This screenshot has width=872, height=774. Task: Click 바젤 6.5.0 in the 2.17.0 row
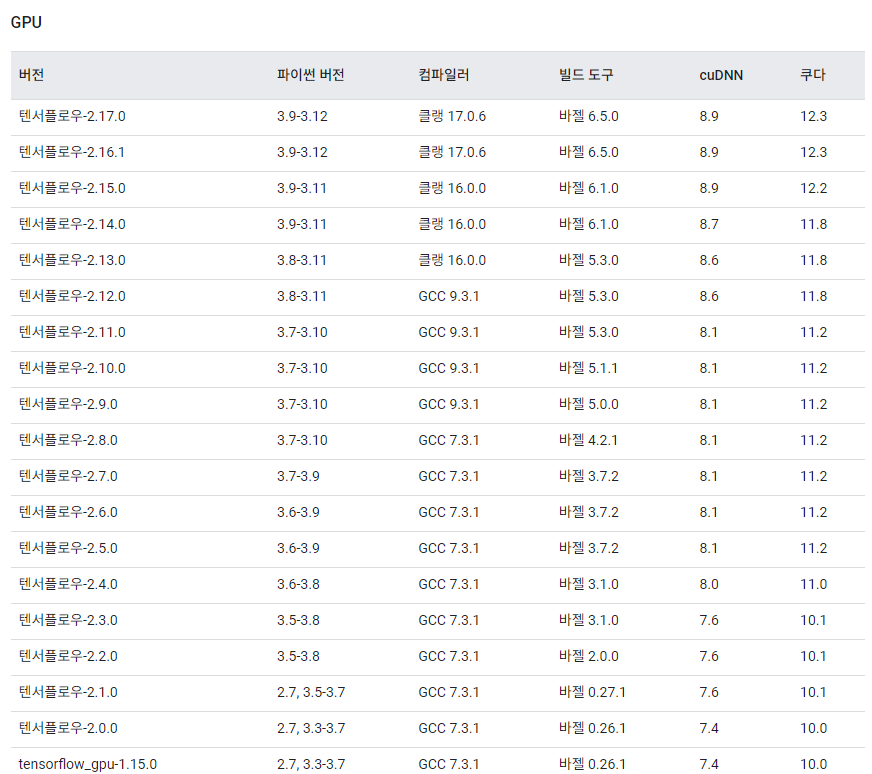tap(589, 116)
